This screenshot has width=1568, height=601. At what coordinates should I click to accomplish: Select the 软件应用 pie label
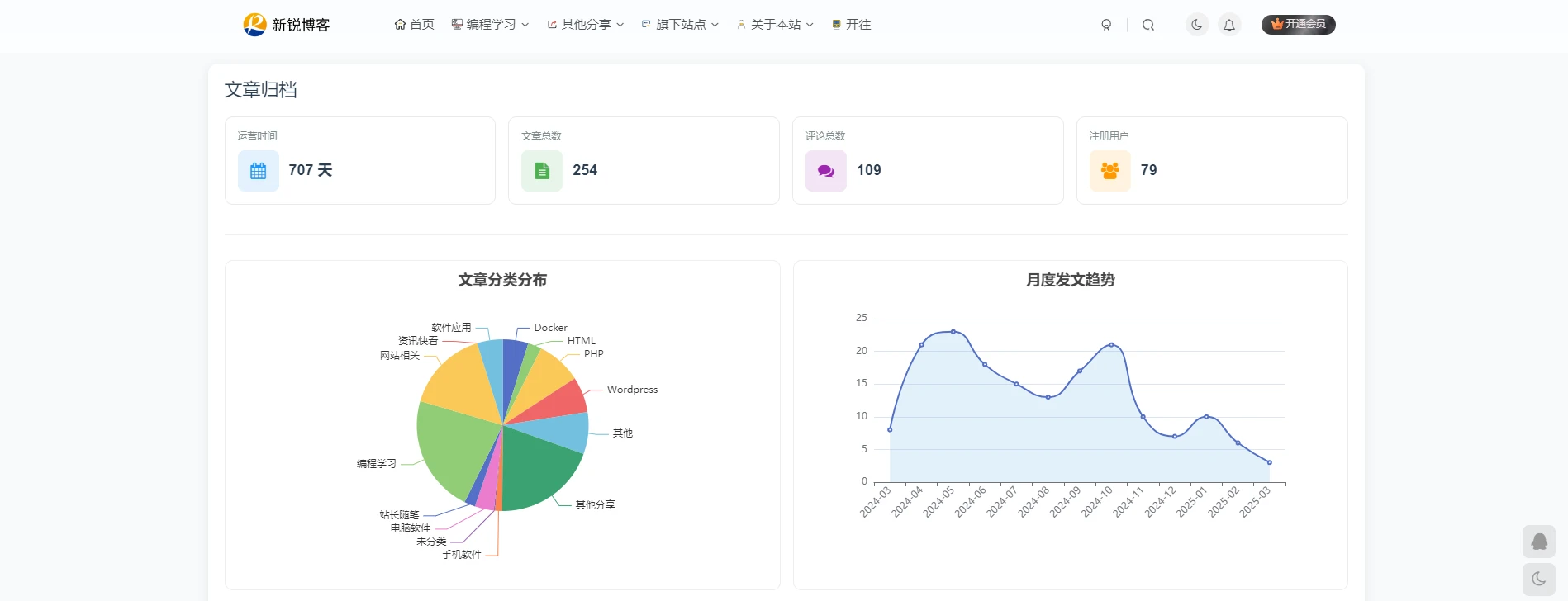(451, 328)
